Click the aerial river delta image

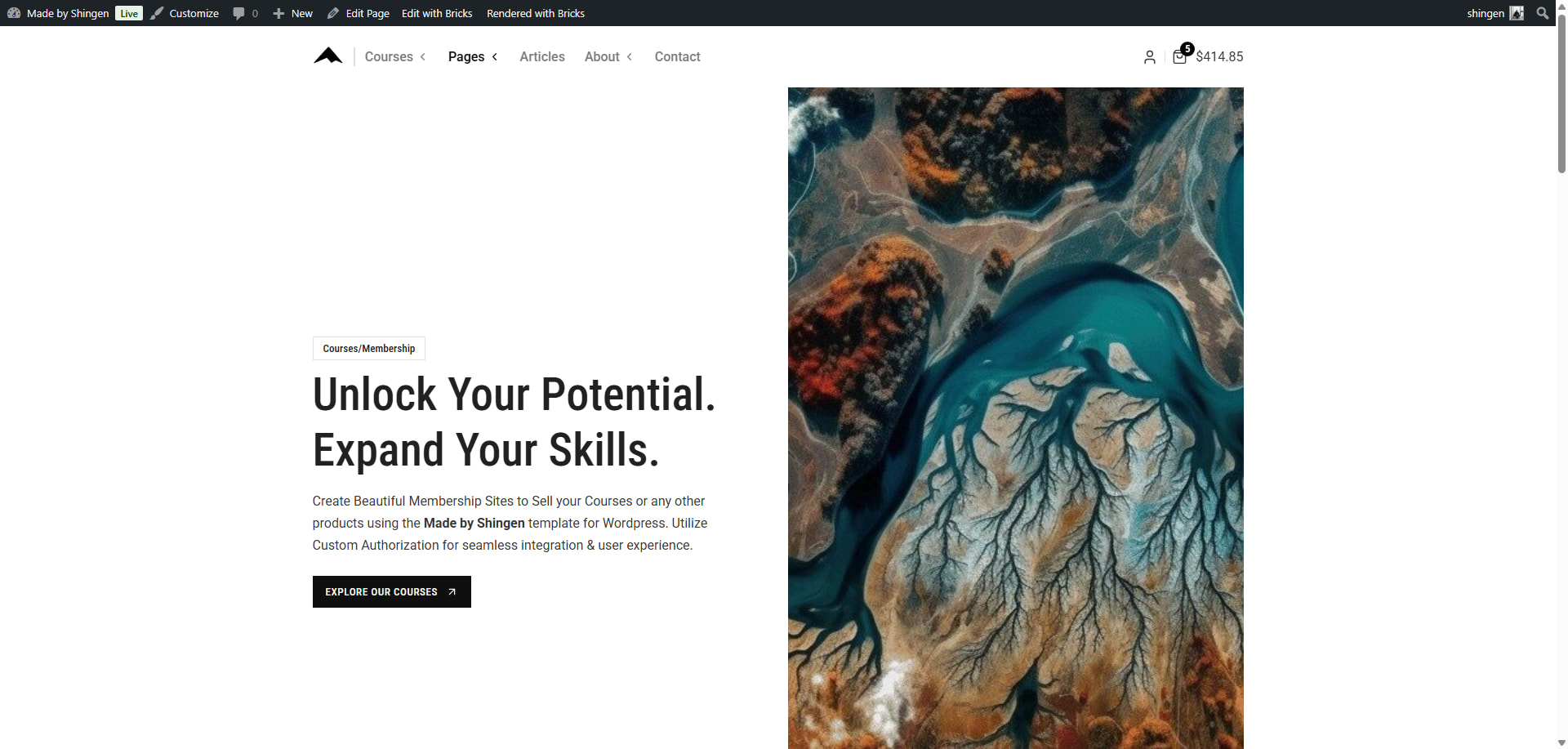click(x=1015, y=417)
